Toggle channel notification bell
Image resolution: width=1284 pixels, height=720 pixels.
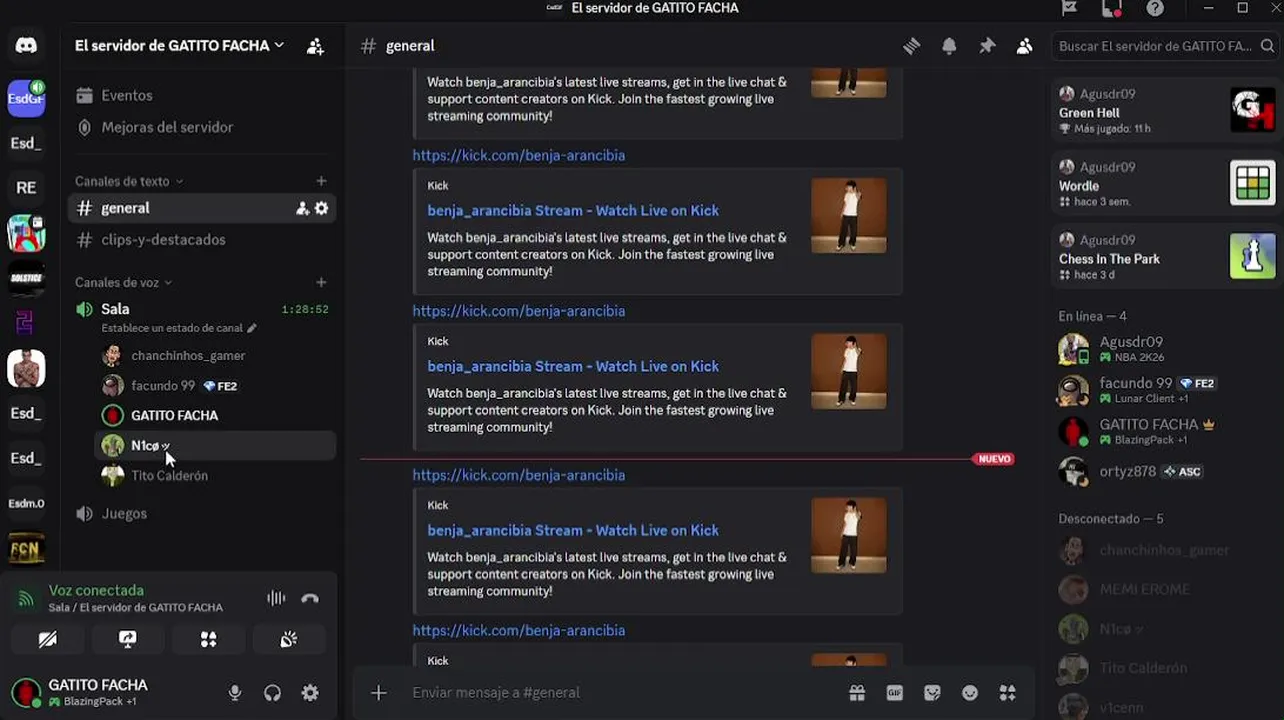[949, 46]
